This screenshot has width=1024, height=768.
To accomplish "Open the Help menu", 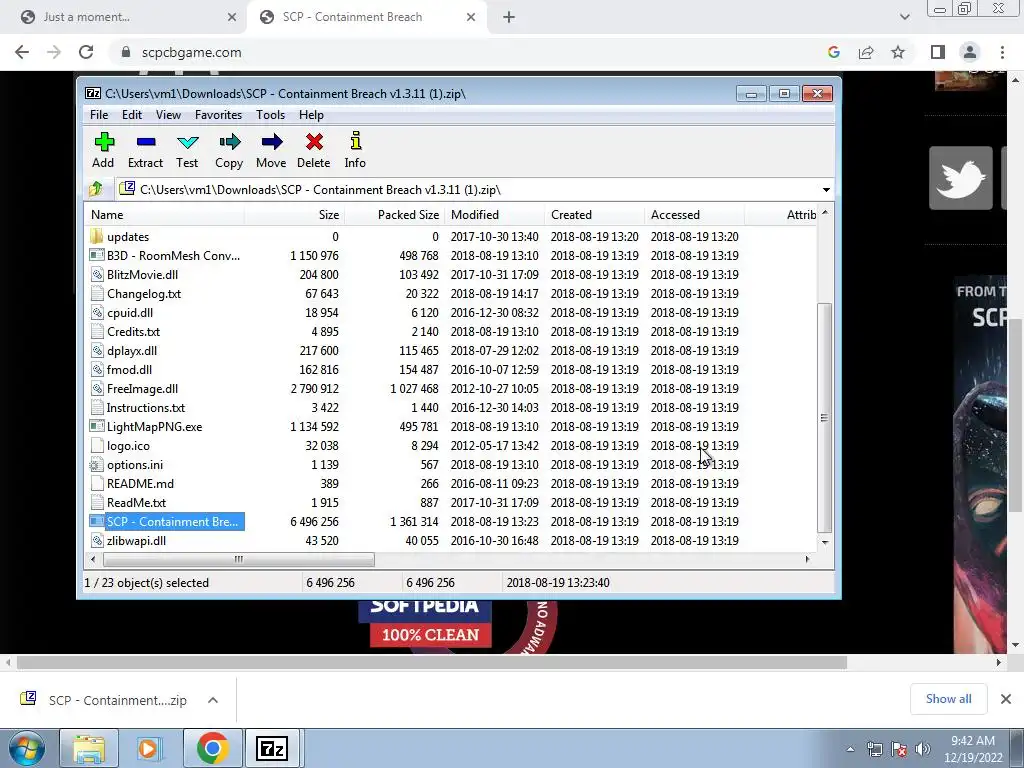I will pos(312,115).
